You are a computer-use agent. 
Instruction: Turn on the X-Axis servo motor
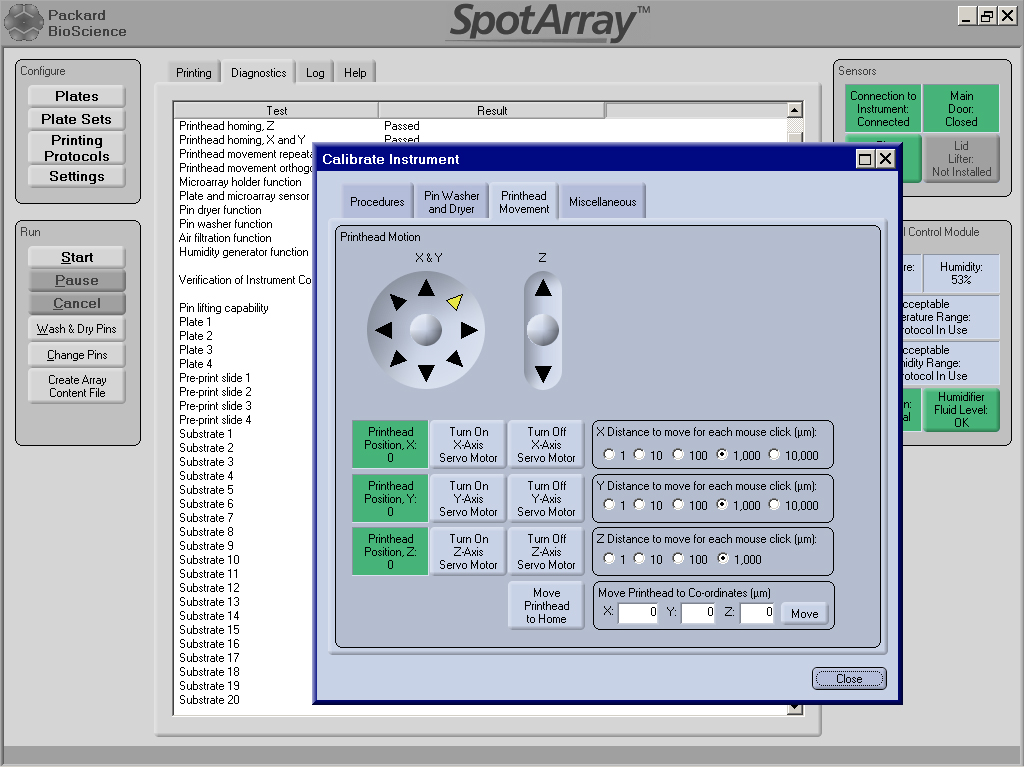pyautogui.click(x=468, y=445)
